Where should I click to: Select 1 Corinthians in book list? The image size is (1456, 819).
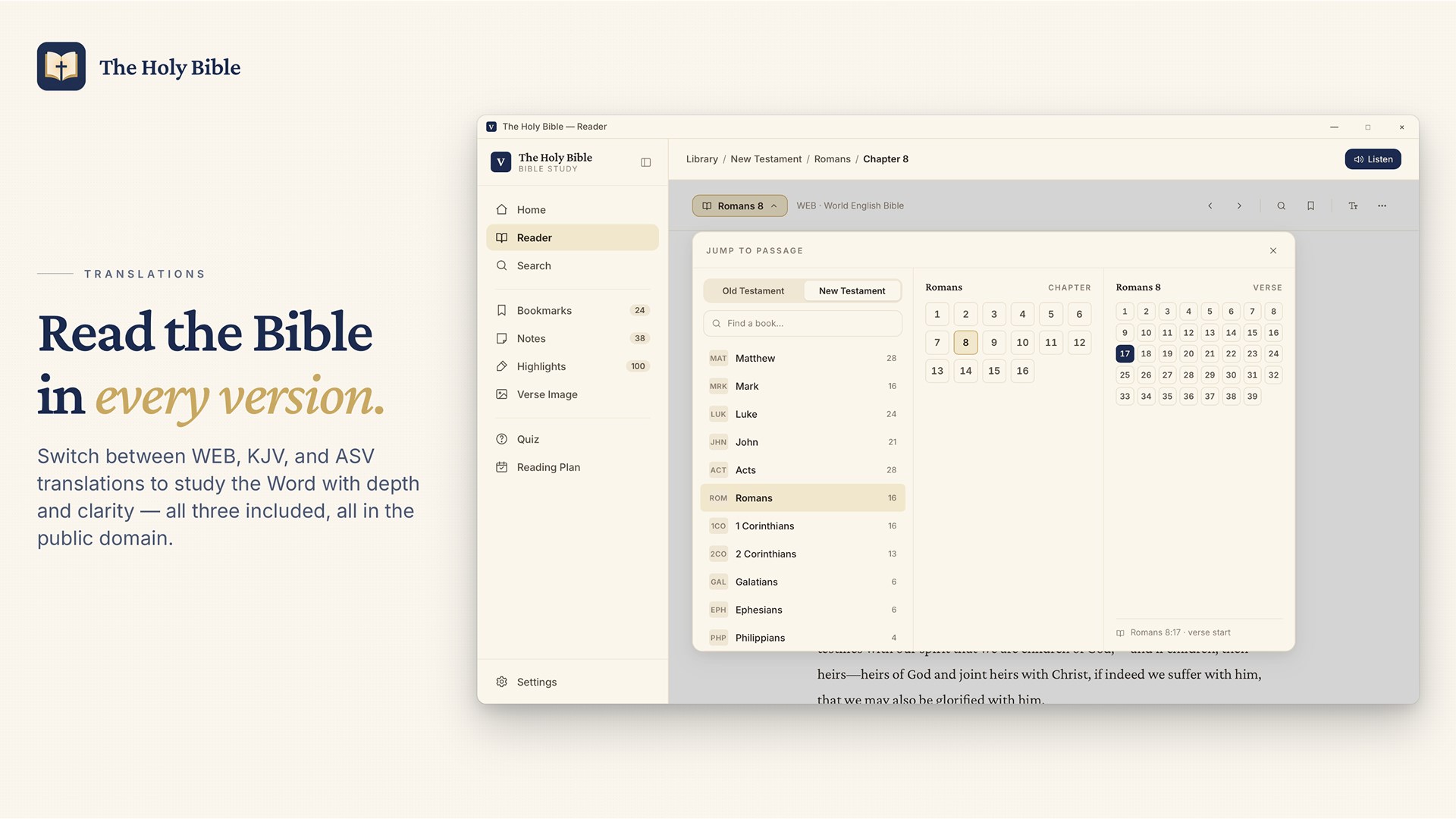[802, 526]
